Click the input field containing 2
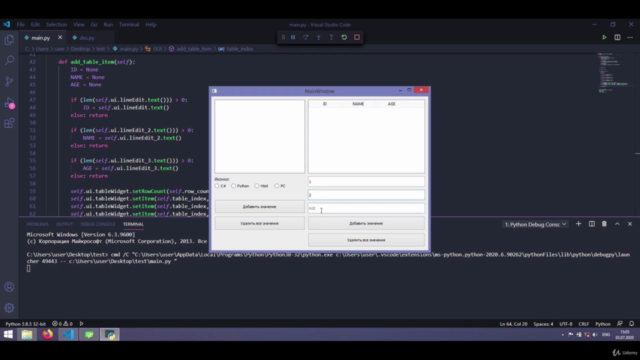This screenshot has height=360, width=640. [366, 195]
